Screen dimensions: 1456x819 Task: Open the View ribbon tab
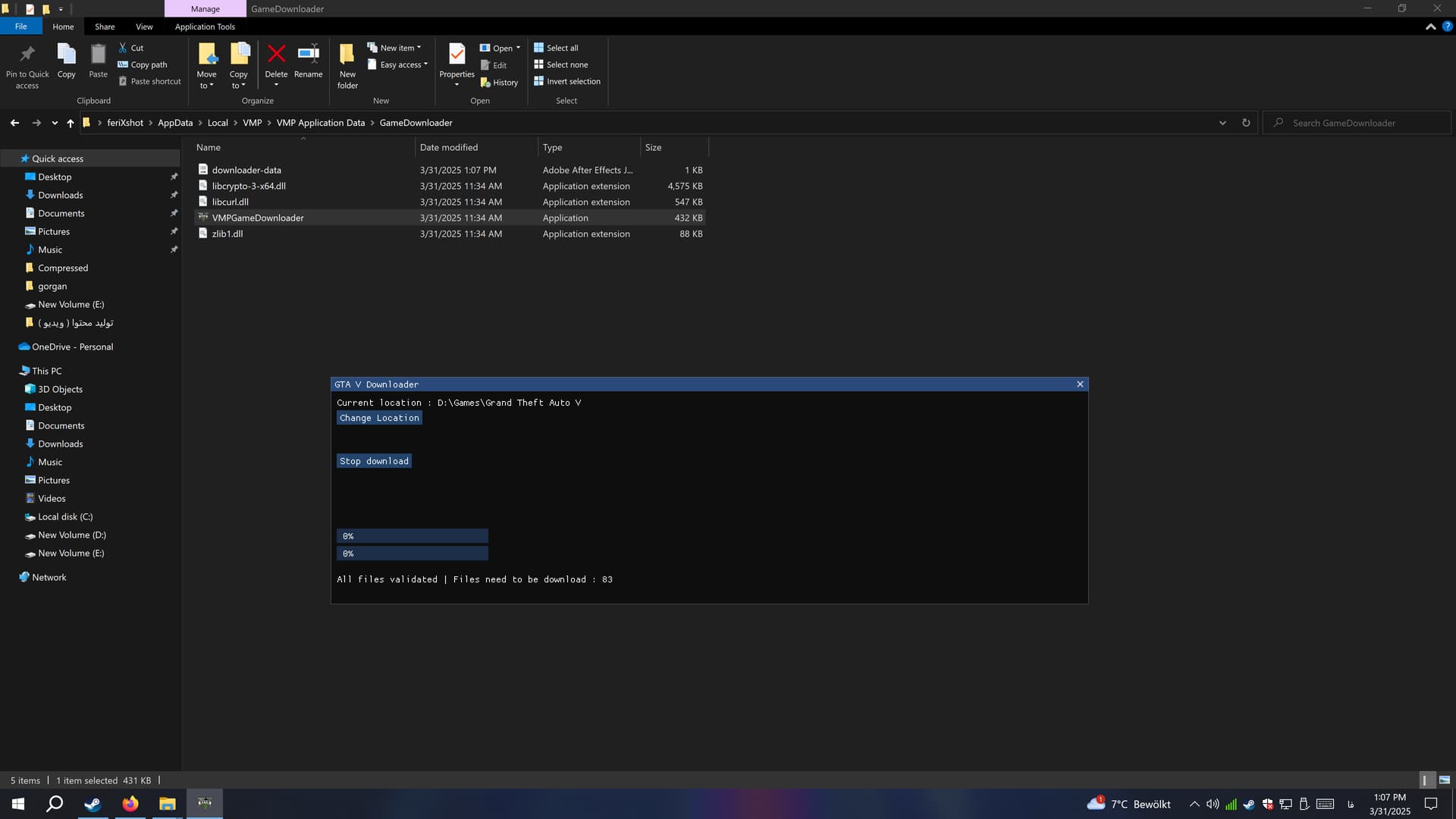pyautogui.click(x=144, y=27)
